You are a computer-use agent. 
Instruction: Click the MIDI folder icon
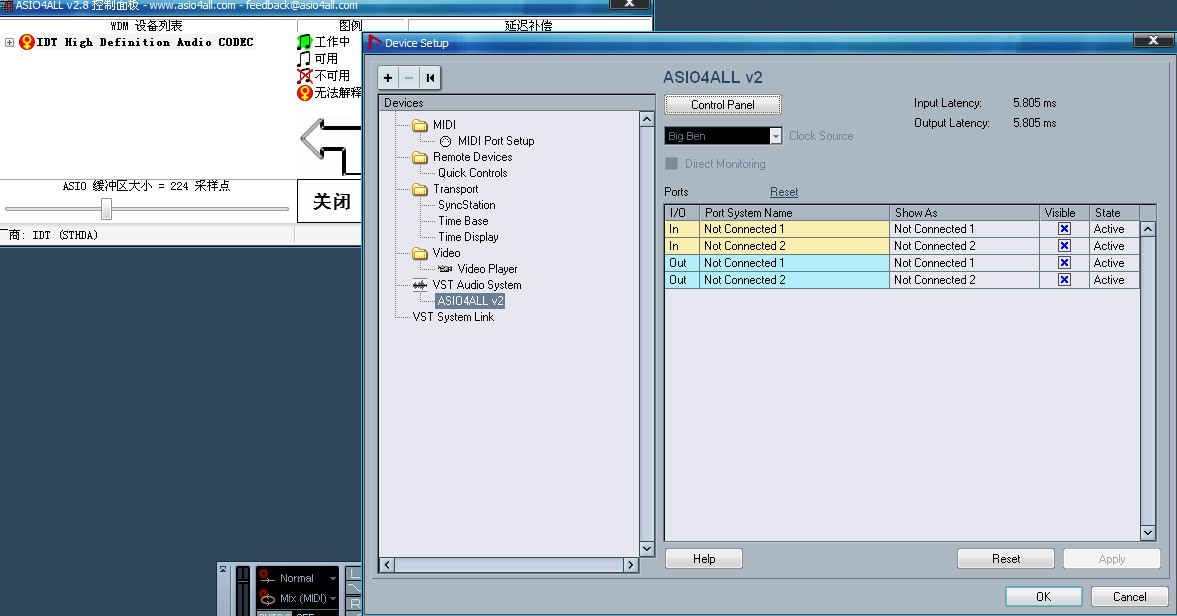click(420, 125)
